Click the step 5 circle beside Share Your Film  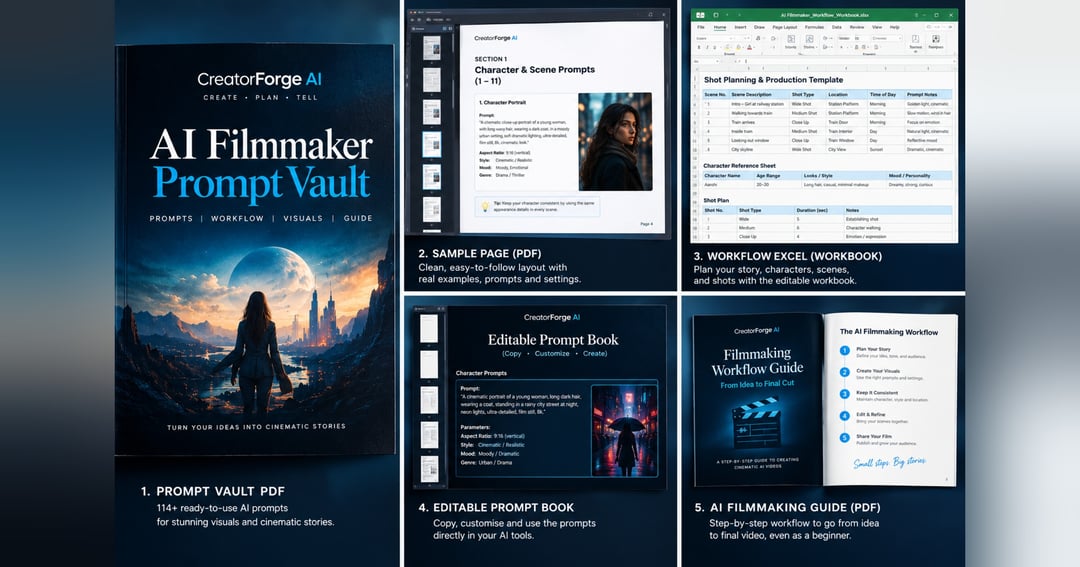pos(844,438)
